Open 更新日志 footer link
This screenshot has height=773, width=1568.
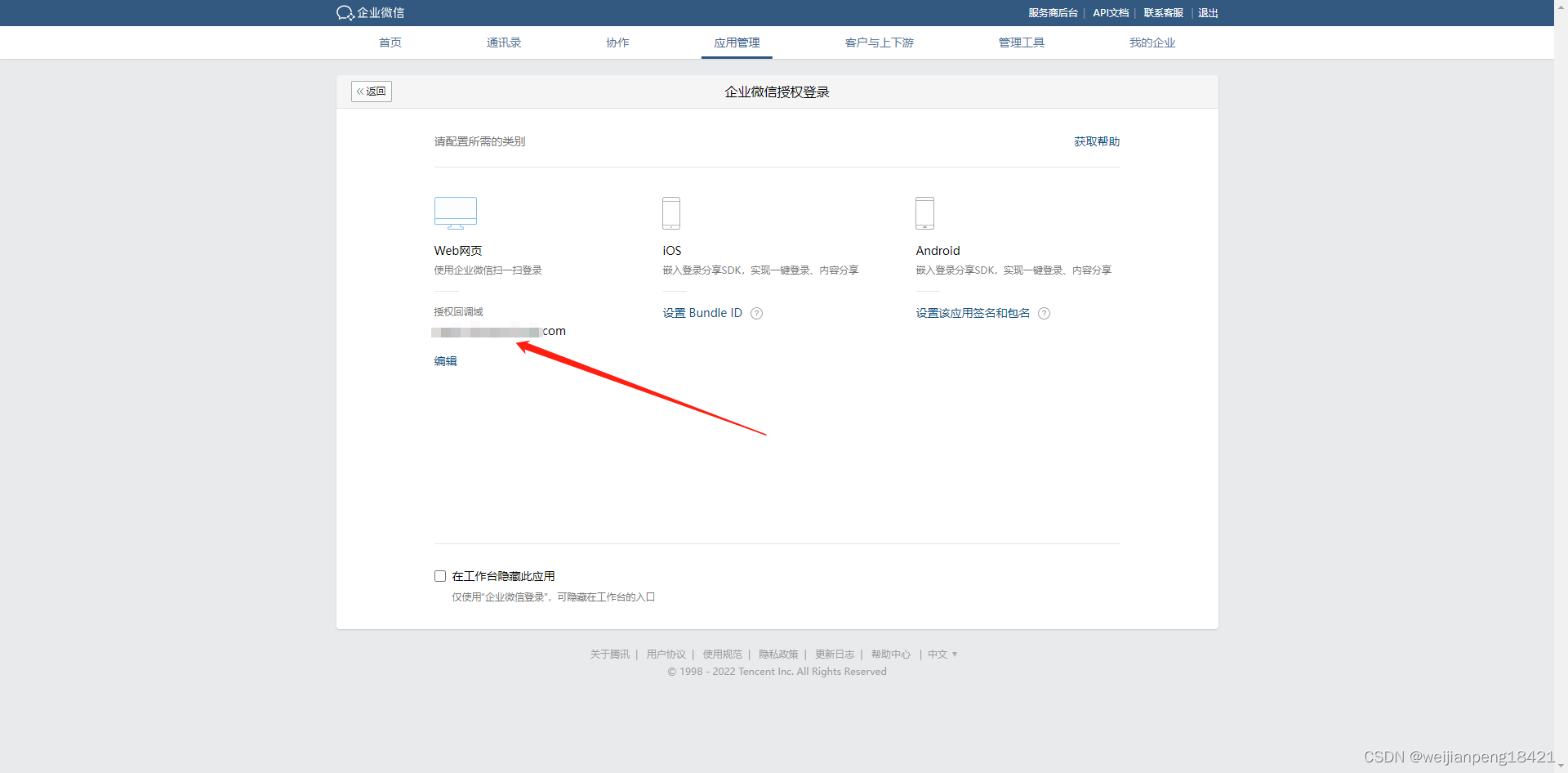(x=835, y=655)
